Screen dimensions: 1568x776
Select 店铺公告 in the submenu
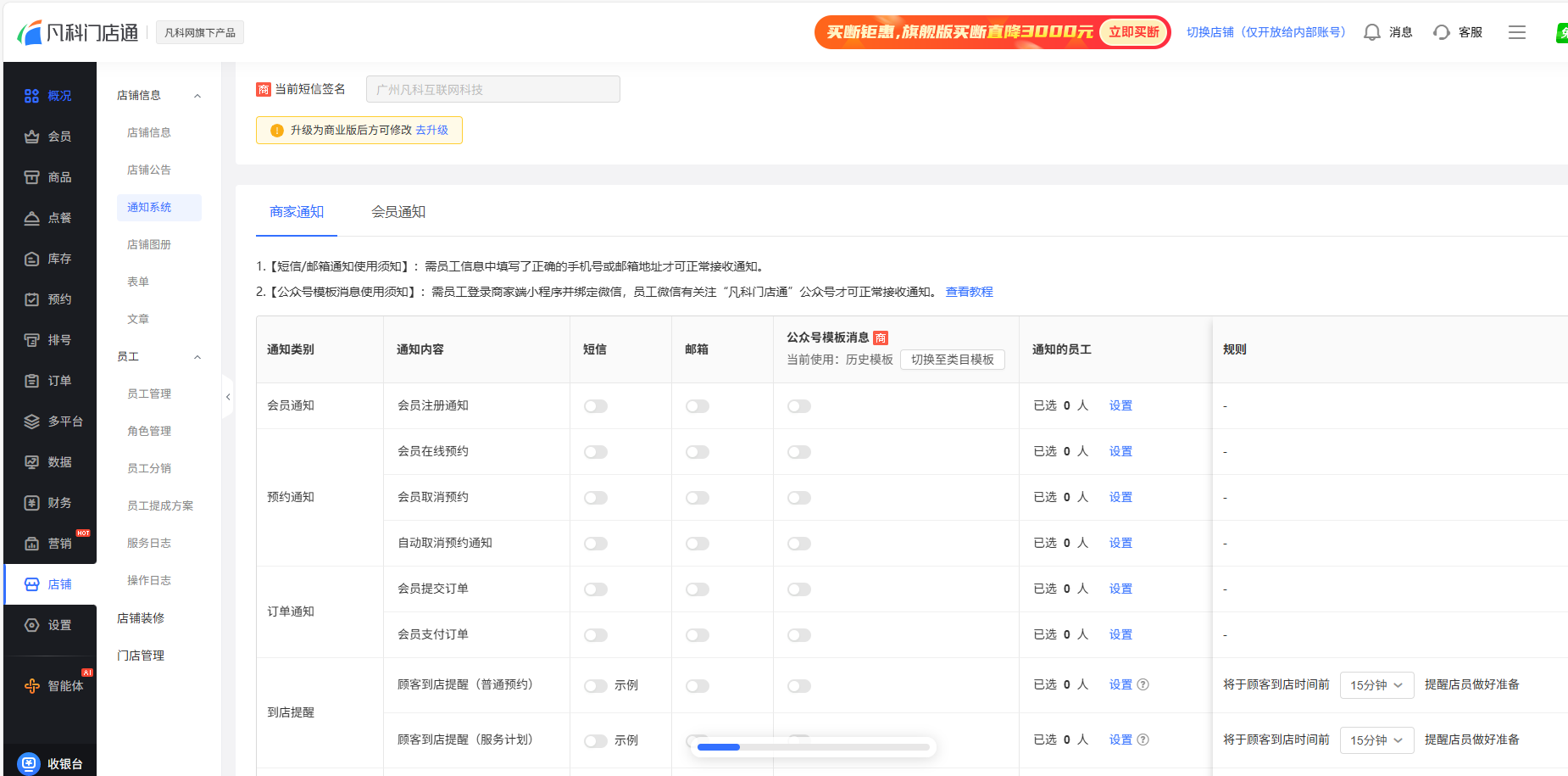click(149, 170)
